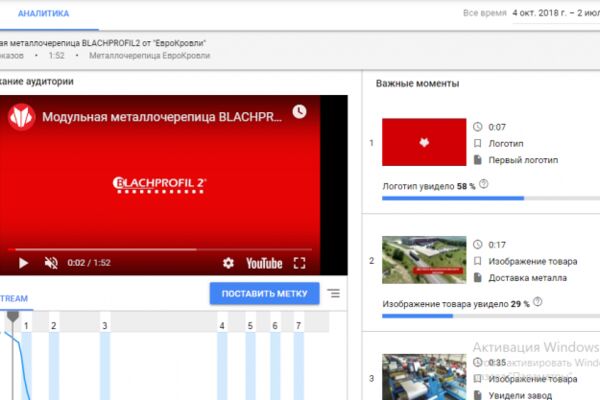
Task: Click the document icon beside Доставка металла
Action: click(478, 278)
